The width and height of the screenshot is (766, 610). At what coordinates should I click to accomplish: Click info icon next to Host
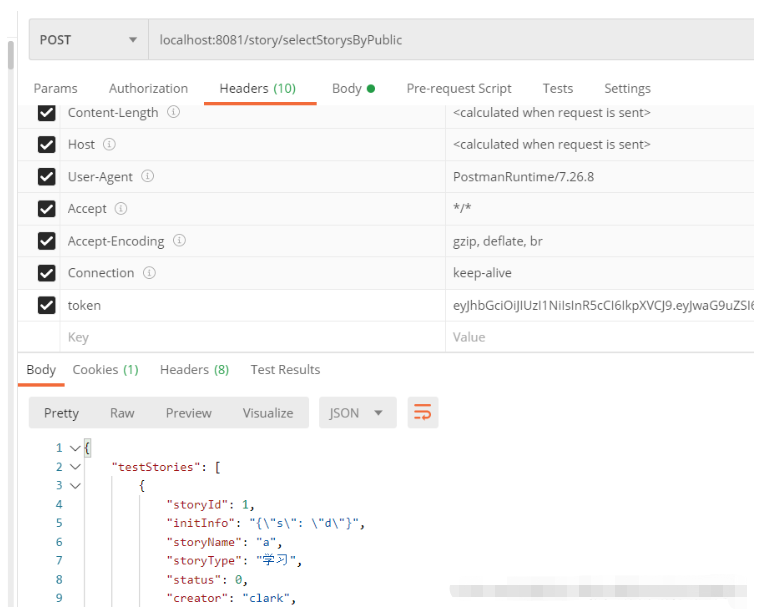coord(110,145)
